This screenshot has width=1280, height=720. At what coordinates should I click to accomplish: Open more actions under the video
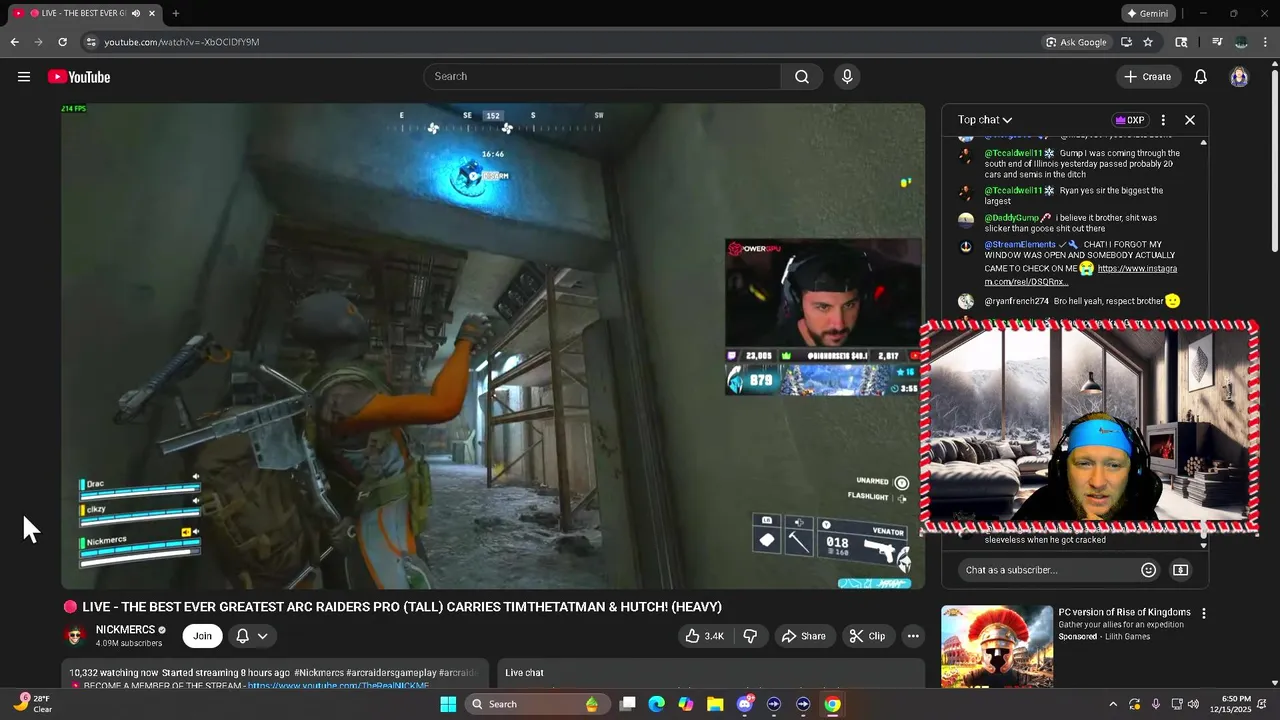[913, 636]
